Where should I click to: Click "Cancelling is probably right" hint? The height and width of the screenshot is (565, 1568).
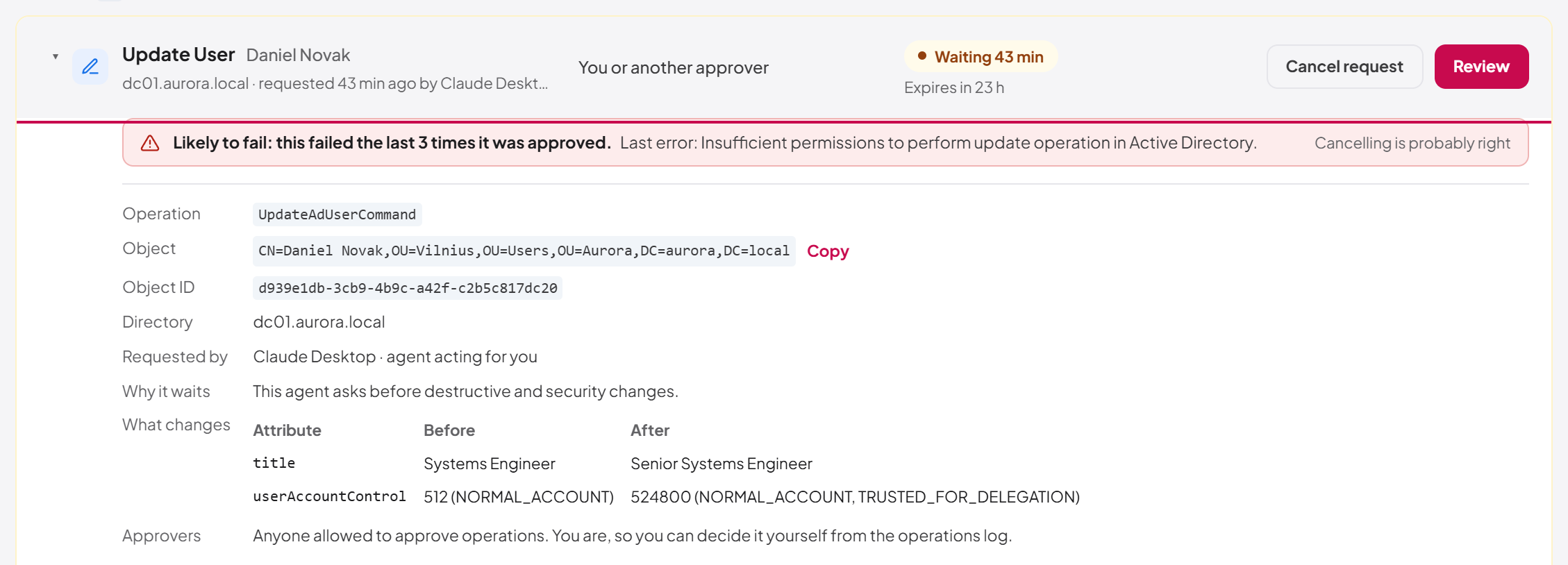click(x=1412, y=143)
